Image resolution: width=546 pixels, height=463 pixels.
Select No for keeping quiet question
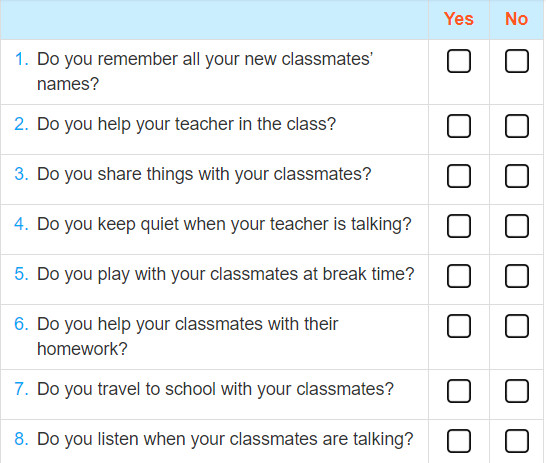pyautogui.click(x=517, y=226)
